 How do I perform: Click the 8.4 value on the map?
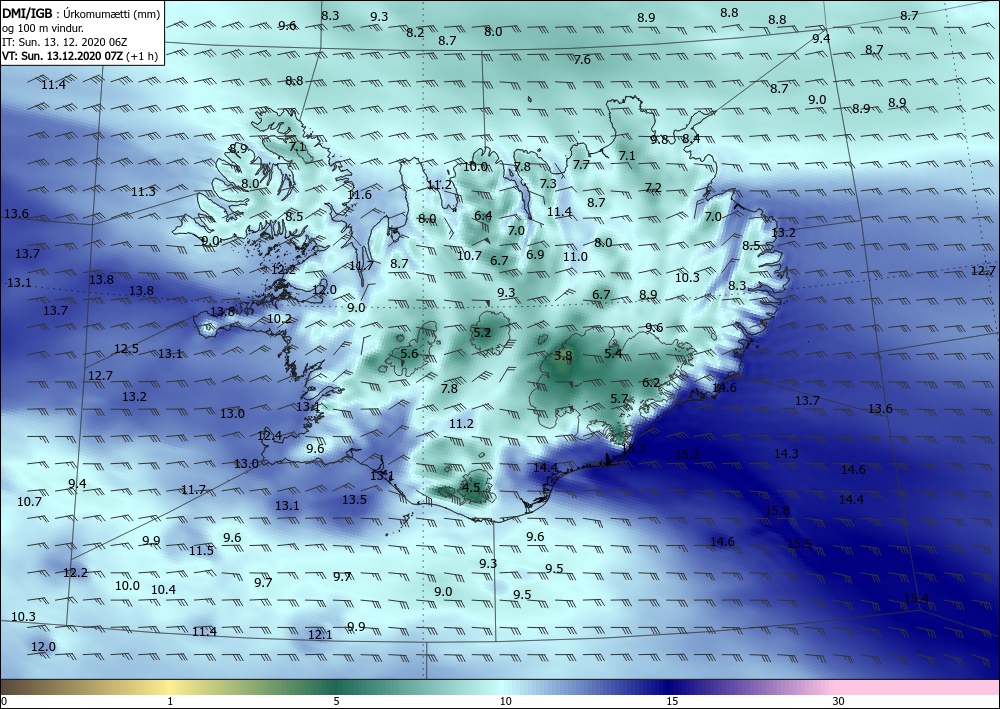691,138
